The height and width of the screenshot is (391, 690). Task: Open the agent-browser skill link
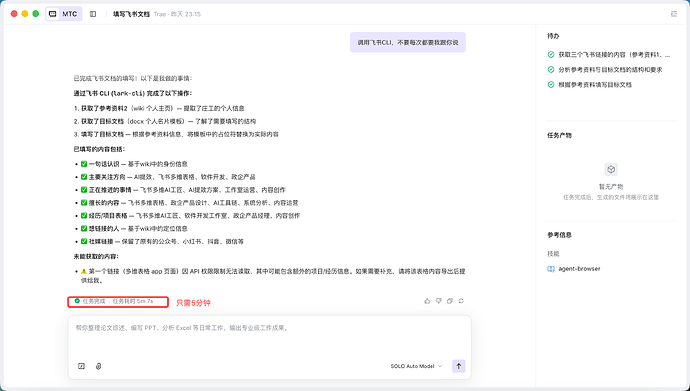pos(579,269)
